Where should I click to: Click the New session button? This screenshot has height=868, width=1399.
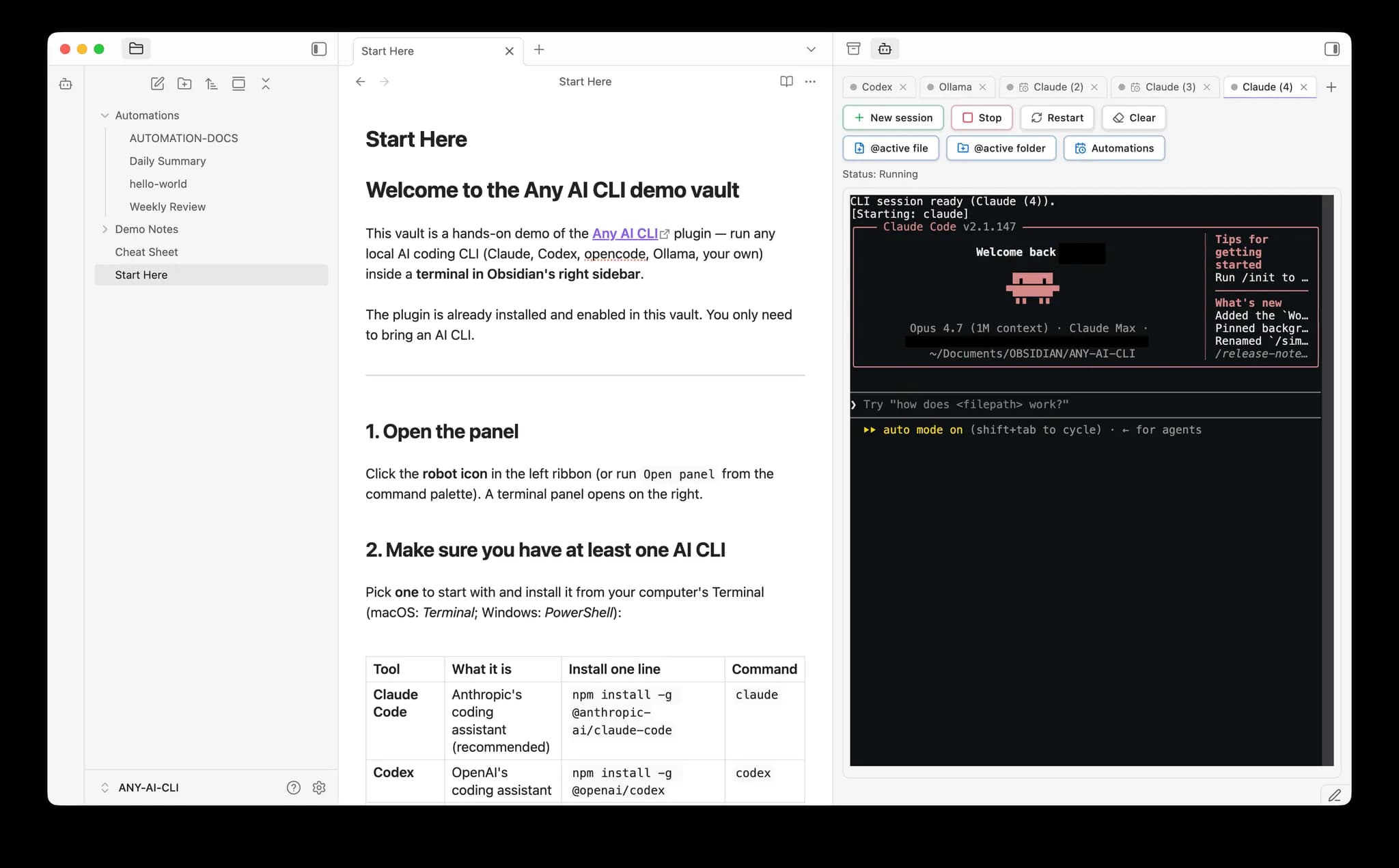[x=893, y=117]
